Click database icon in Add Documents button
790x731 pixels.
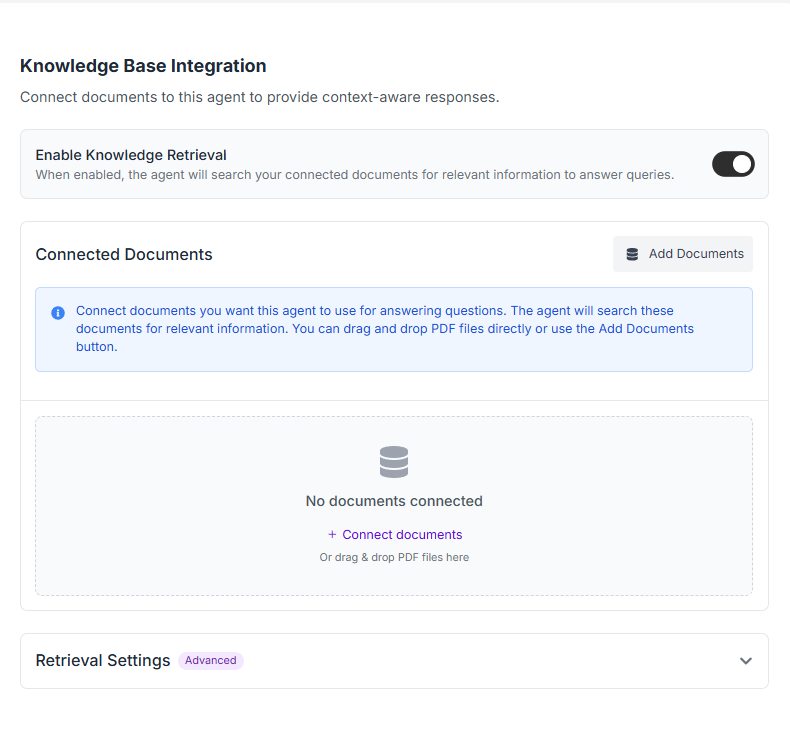(x=632, y=254)
